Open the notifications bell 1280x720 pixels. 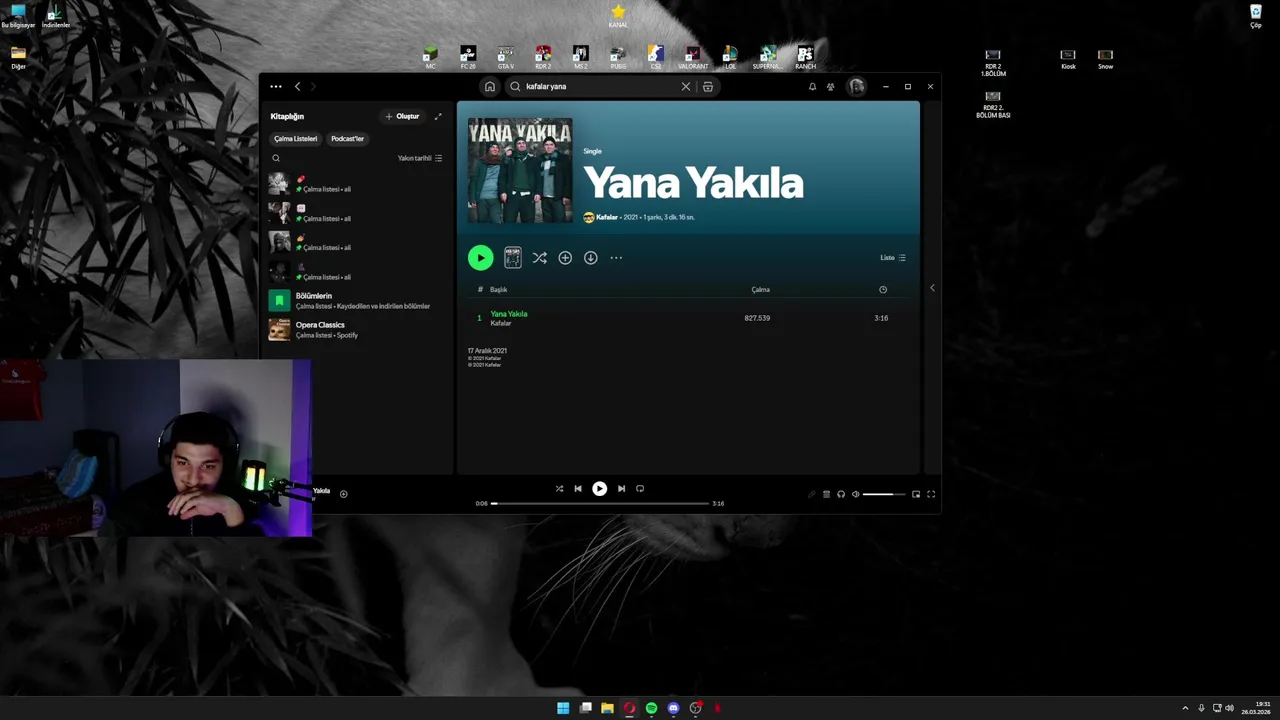(812, 86)
